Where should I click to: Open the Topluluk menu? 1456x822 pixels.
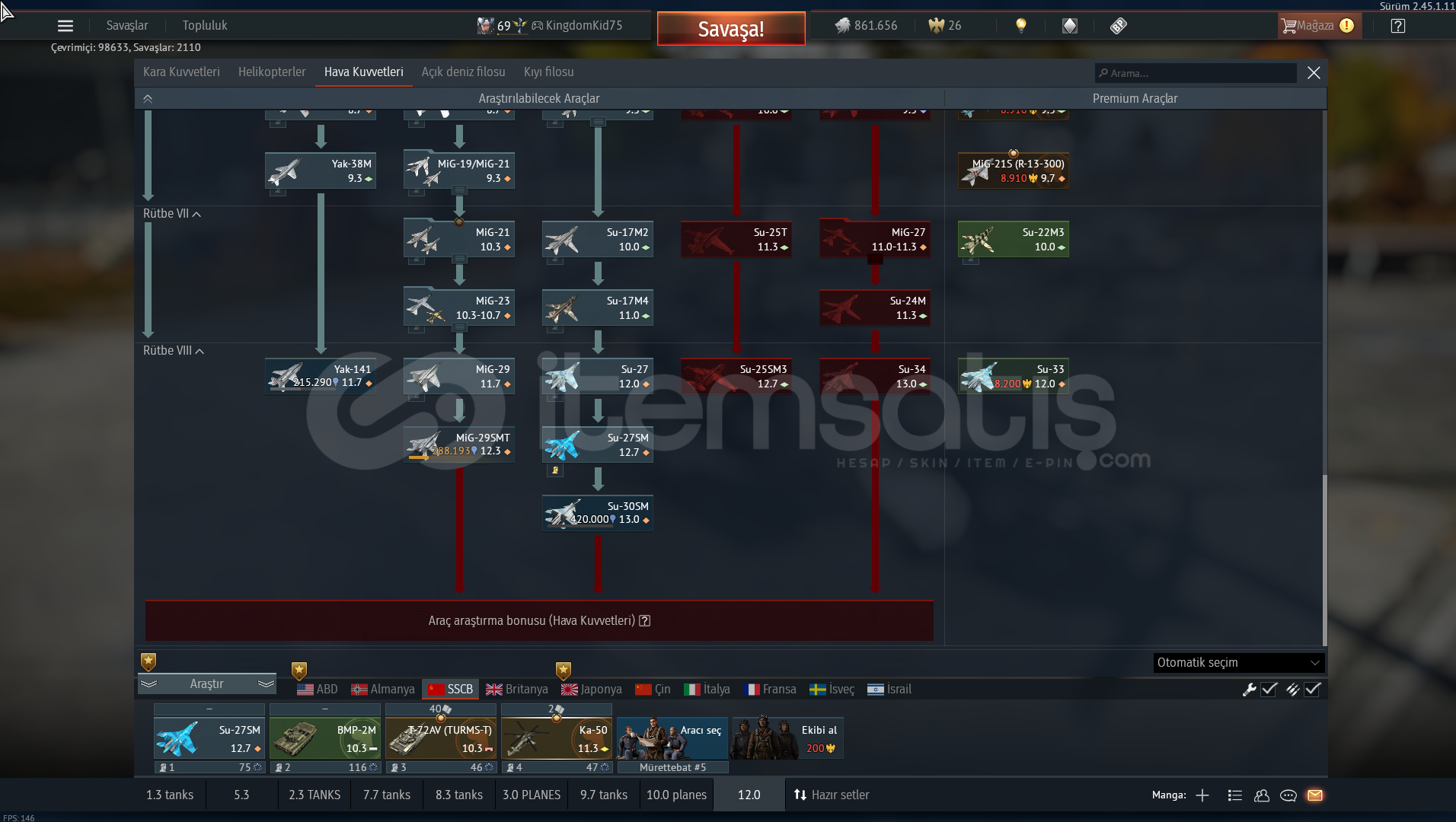click(205, 26)
